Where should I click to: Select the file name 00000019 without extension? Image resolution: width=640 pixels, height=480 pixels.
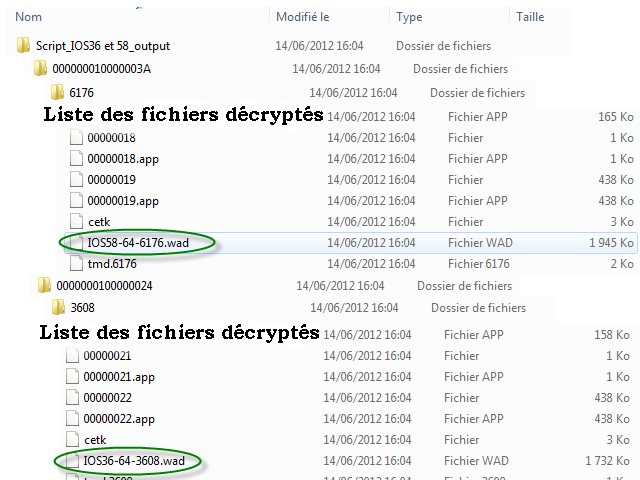click(111, 180)
